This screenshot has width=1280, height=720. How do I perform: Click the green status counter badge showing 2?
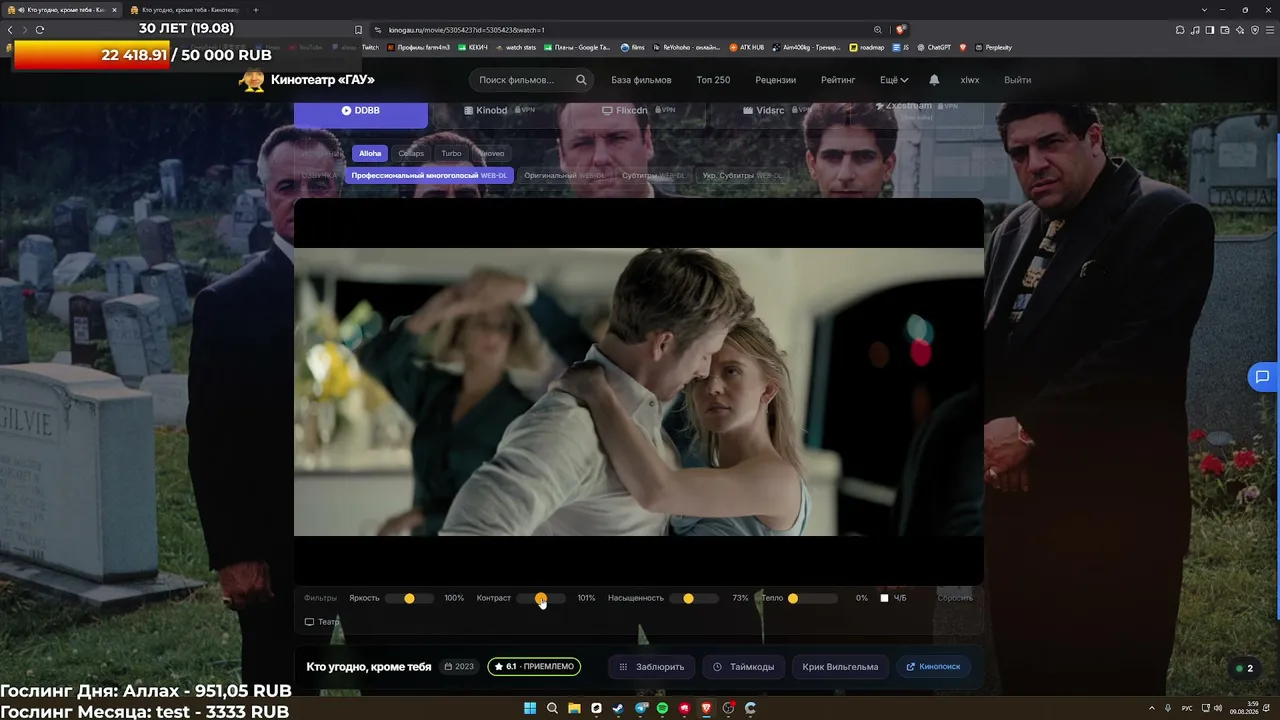click(x=1245, y=668)
